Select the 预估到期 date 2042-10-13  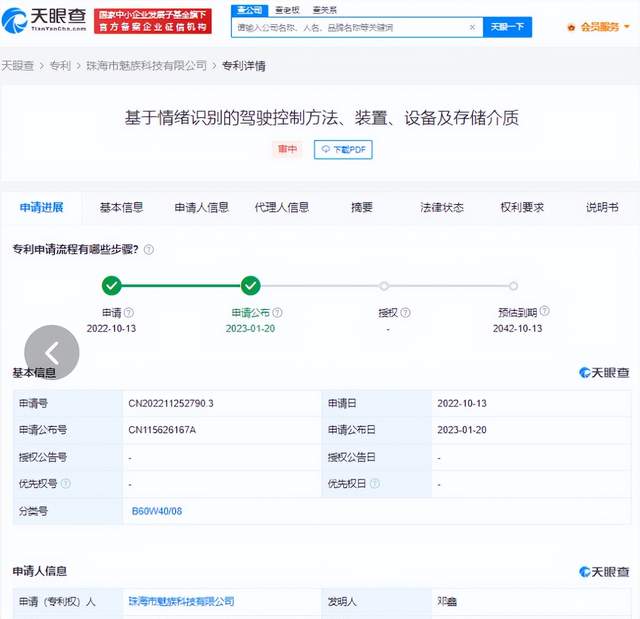coord(517,328)
